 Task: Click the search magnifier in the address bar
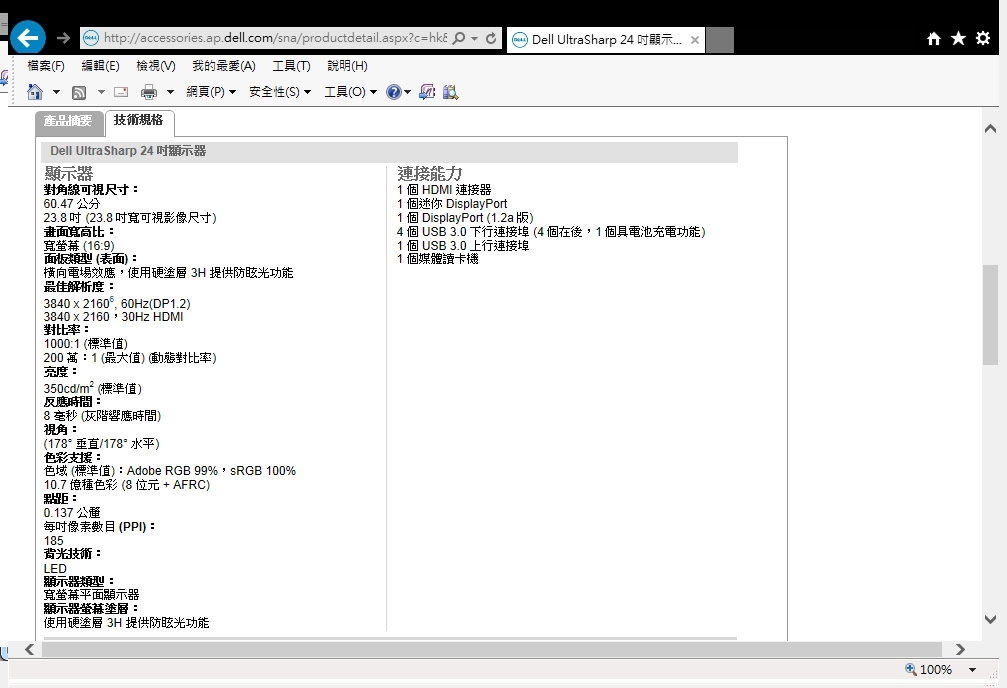pos(459,38)
